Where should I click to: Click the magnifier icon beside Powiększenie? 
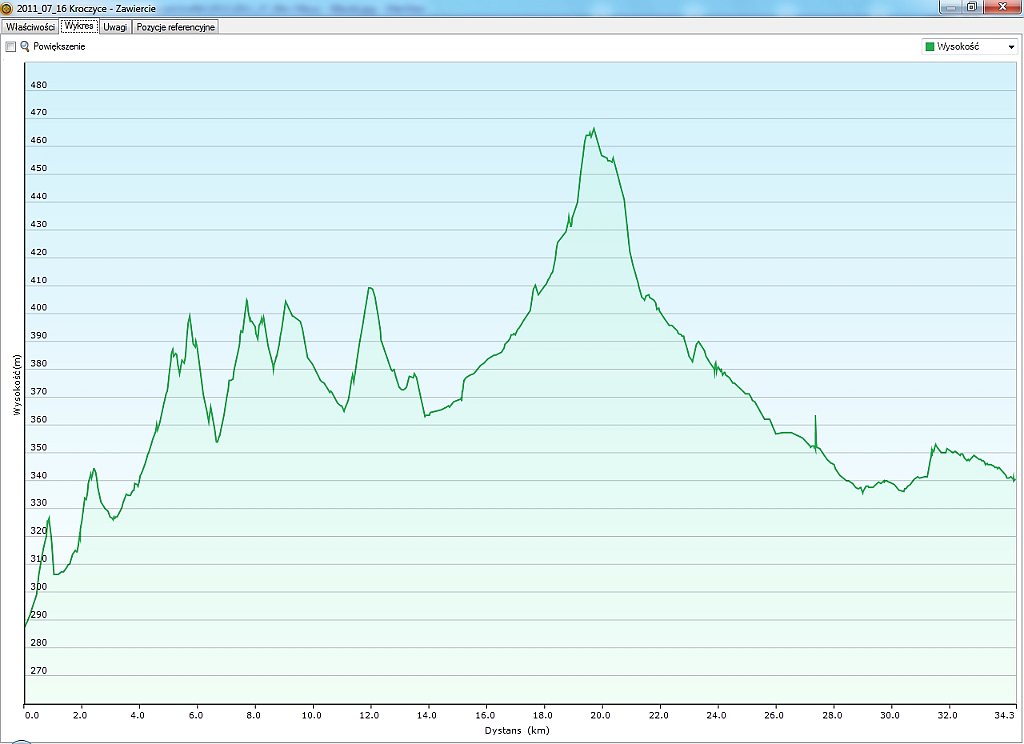click(x=25, y=47)
